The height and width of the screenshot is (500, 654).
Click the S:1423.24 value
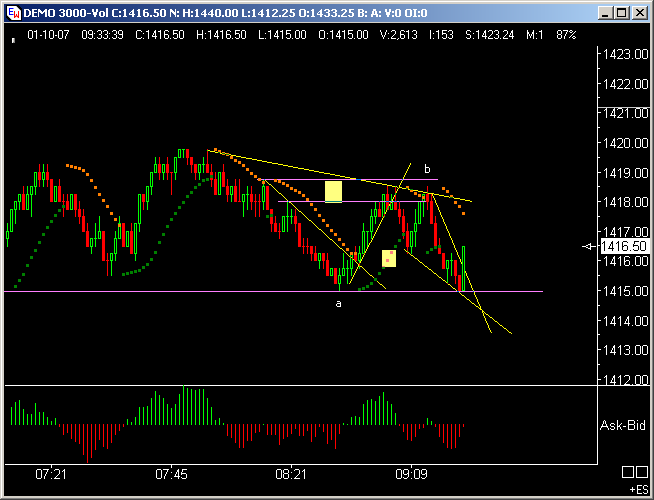(490, 35)
